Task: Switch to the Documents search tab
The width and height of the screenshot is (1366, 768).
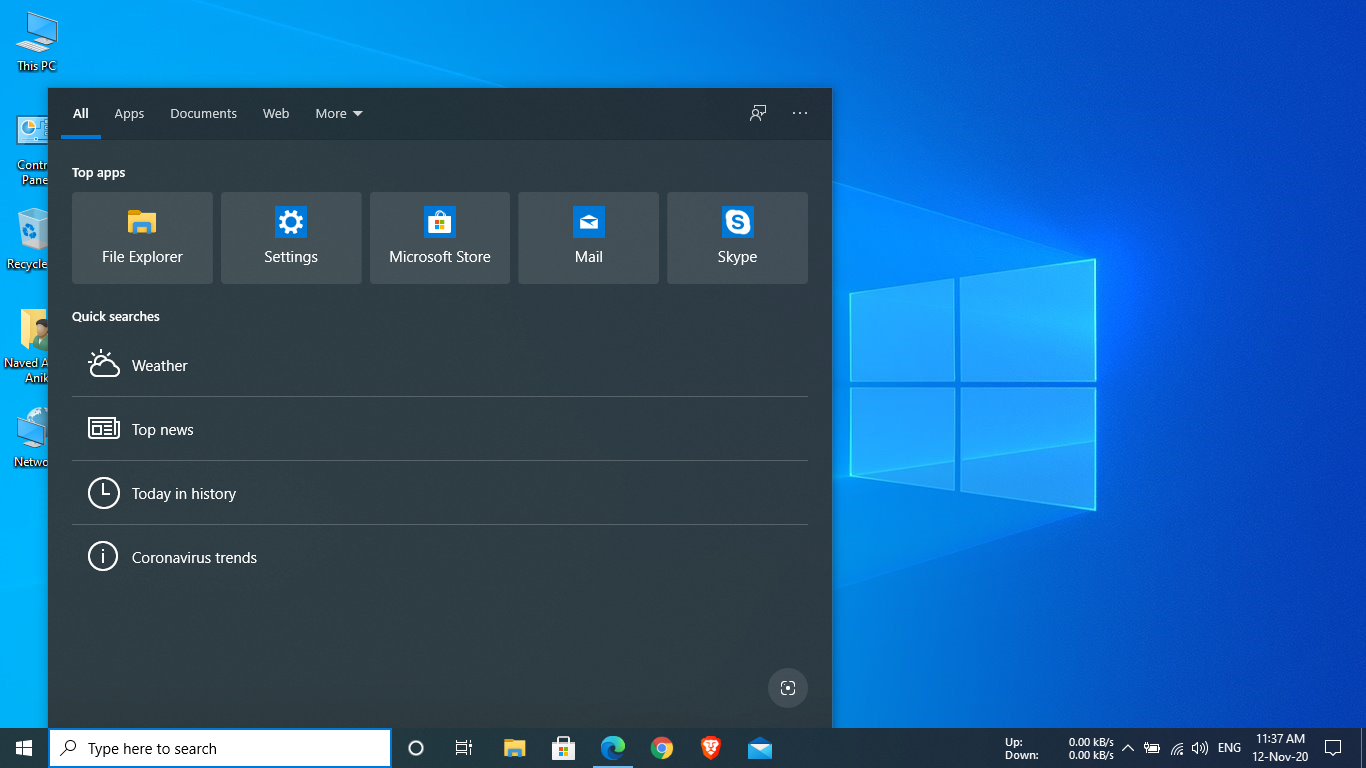Action: click(x=203, y=113)
